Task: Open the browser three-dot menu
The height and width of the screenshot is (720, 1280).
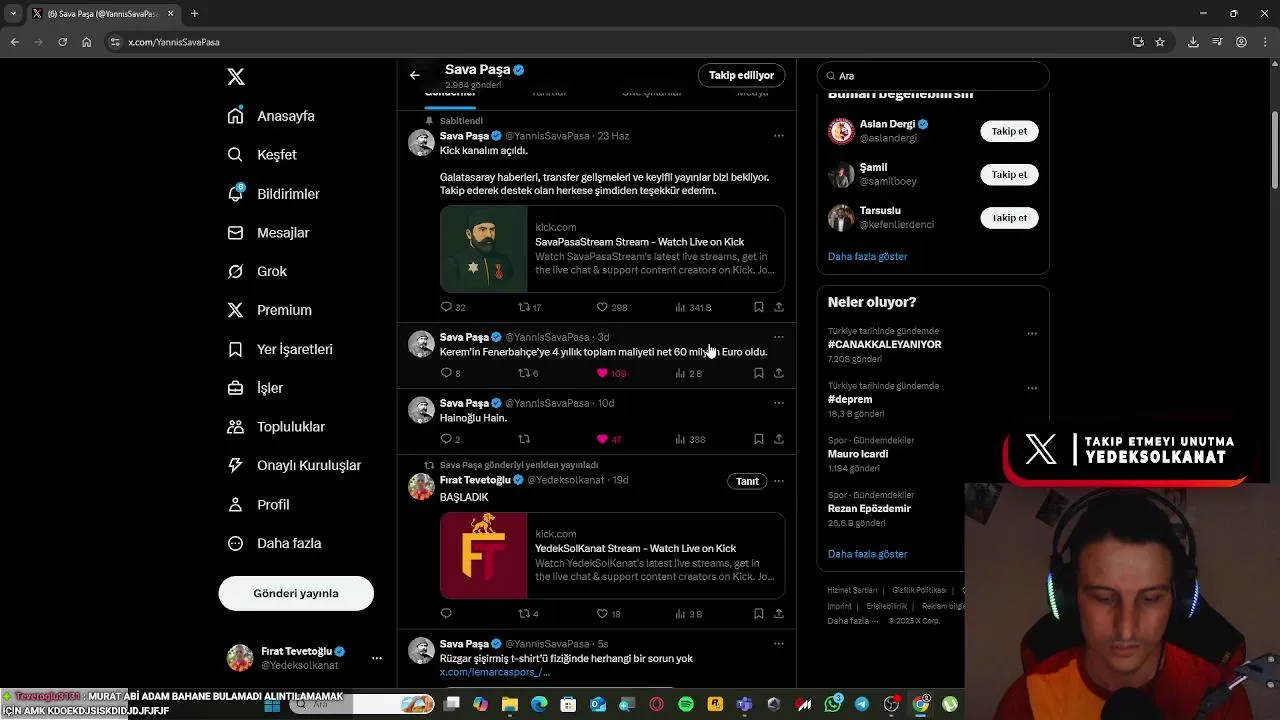Action: click(1266, 42)
